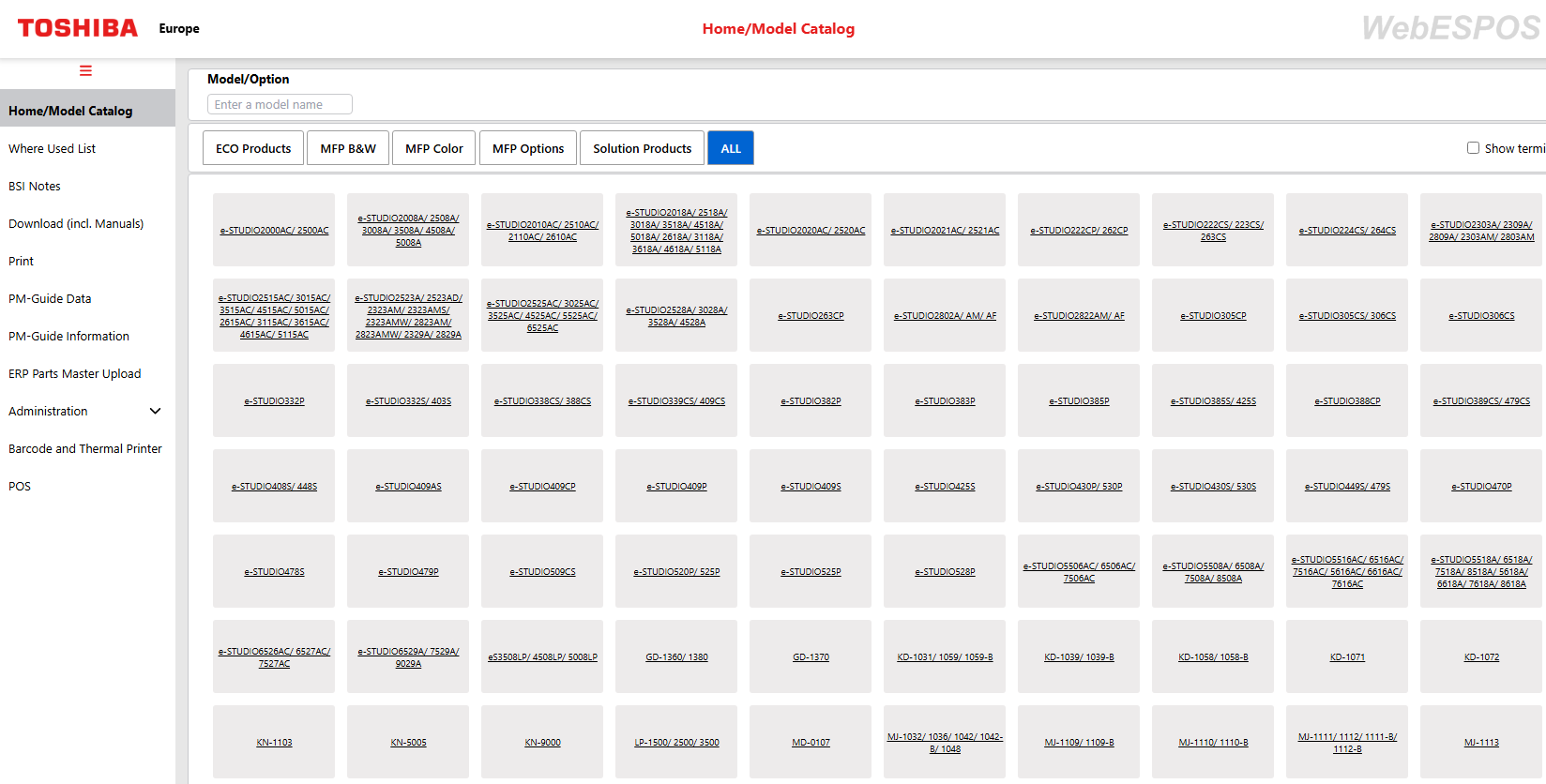Open PM-Guide Data from sidebar

tap(50, 299)
